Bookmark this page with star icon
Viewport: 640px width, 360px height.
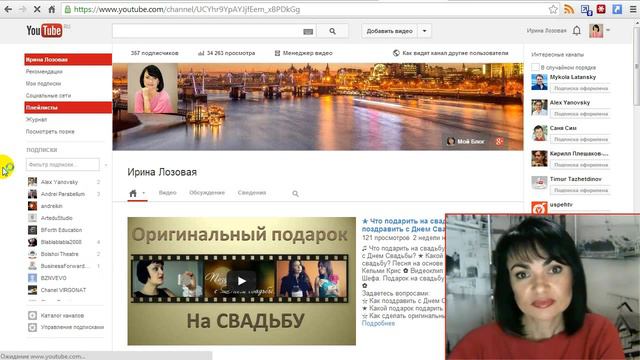click(x=553, y=9)
